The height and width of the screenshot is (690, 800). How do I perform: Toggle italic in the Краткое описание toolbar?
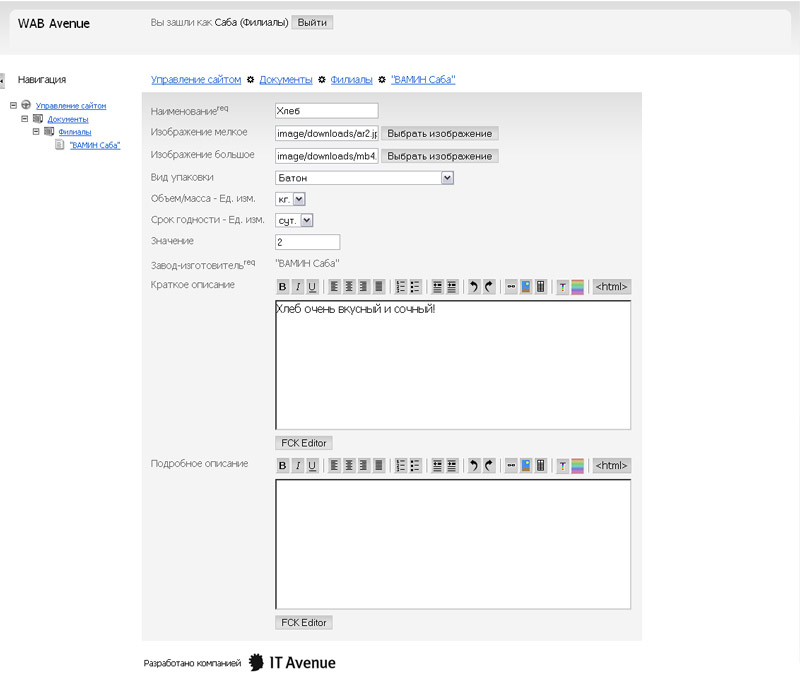[297, 287]
